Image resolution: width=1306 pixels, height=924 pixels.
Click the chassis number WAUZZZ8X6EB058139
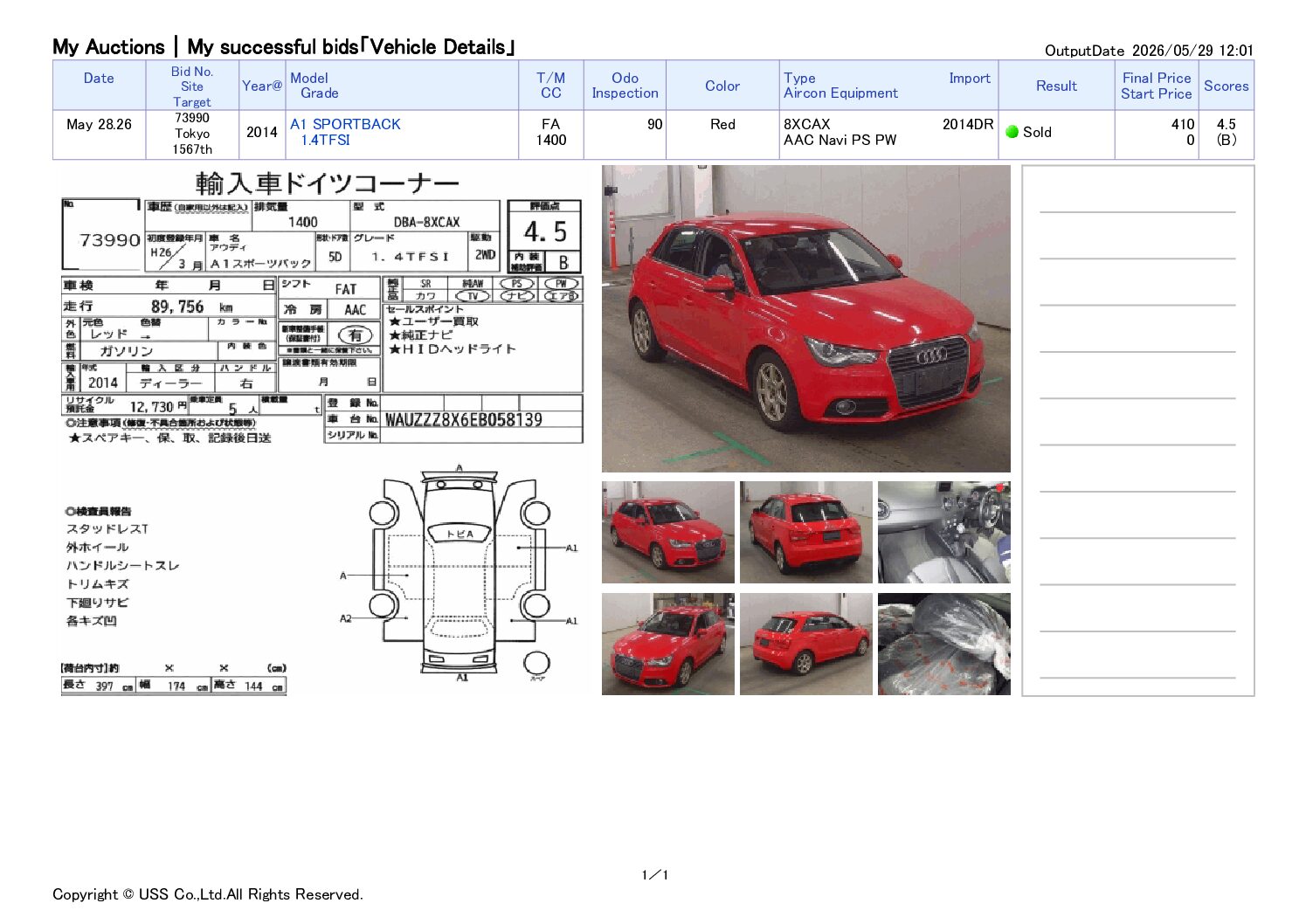click(x=464, y=420)
